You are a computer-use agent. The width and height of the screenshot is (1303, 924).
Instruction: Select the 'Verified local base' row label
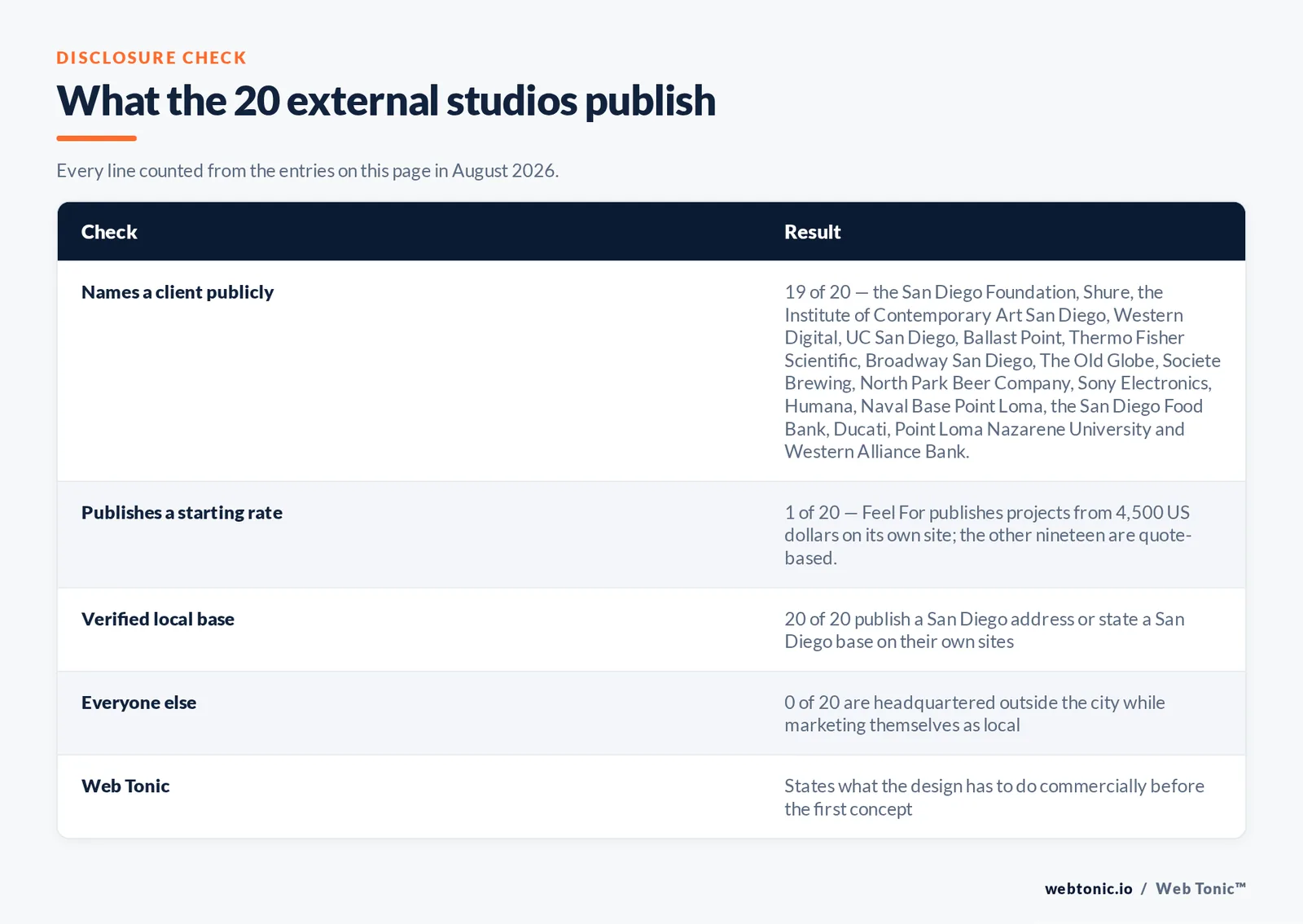158,620
